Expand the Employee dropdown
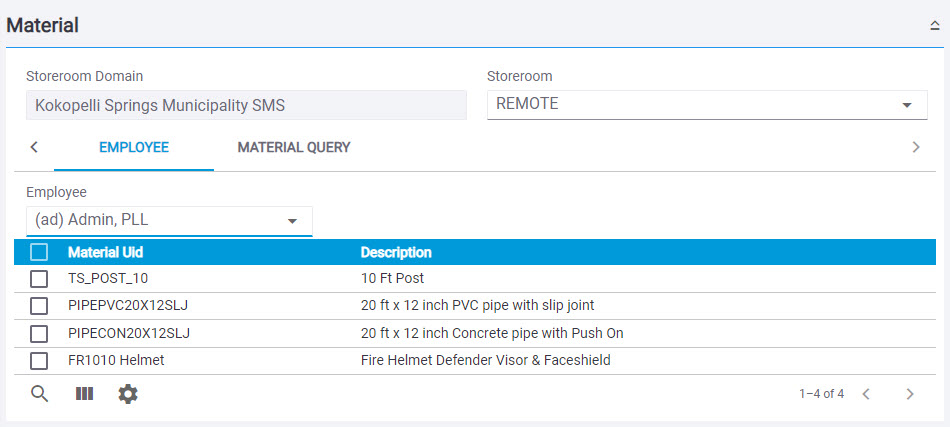Image resolution: width=950 pixels, height=427 pixels. (169, 220)
